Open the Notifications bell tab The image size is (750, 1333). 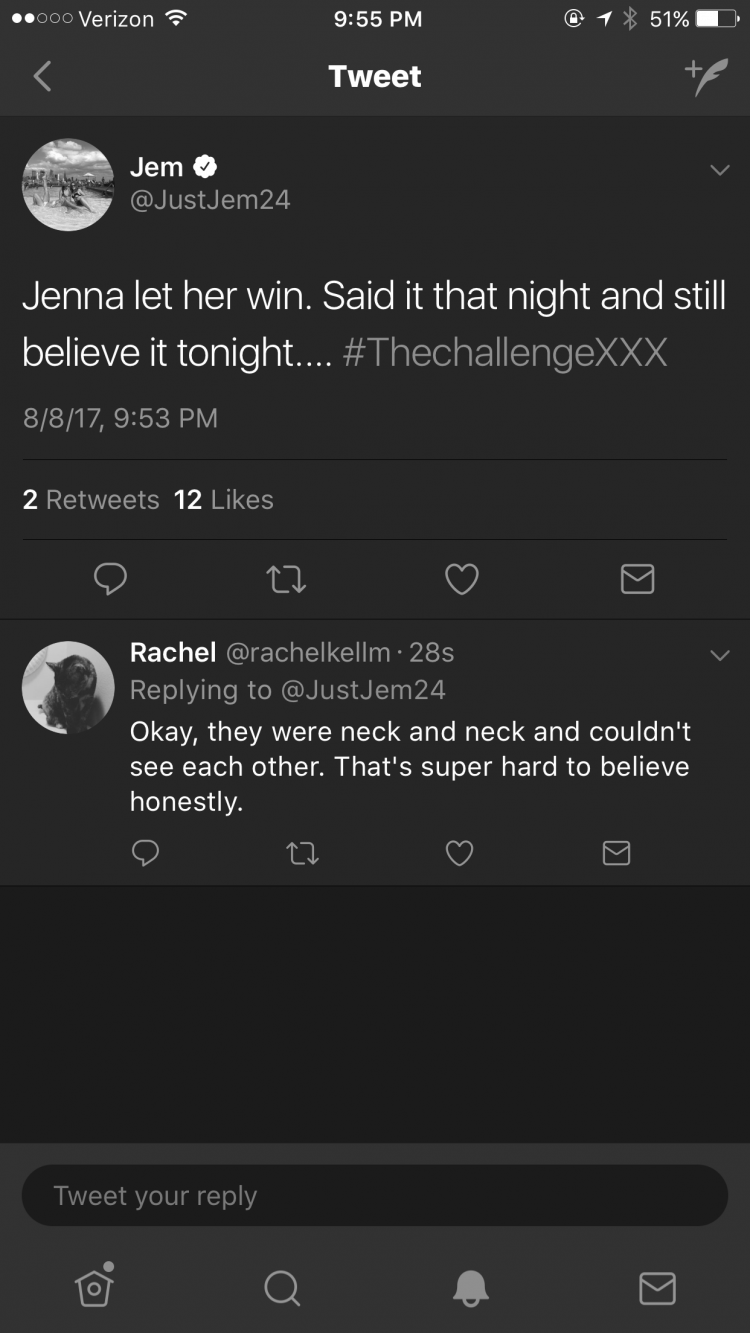click(x=470, y=1288)
